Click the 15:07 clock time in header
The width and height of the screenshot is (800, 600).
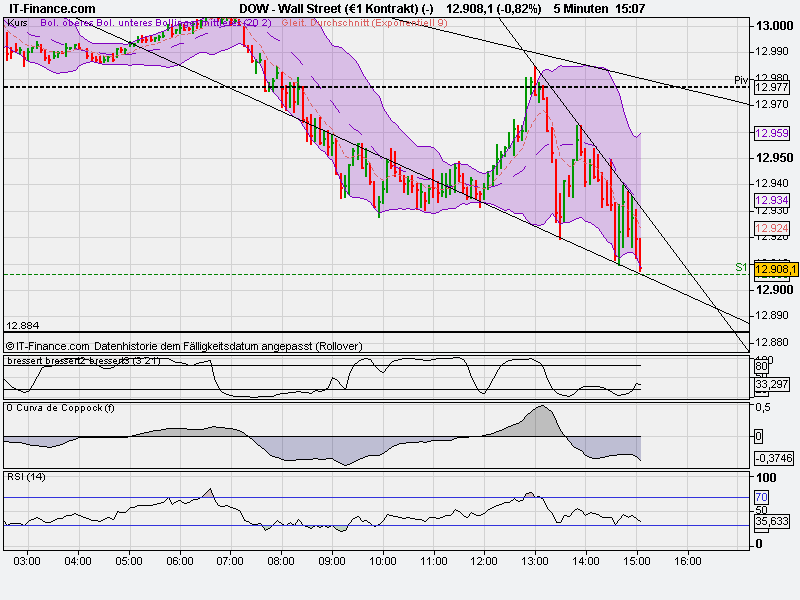[630, 9]
